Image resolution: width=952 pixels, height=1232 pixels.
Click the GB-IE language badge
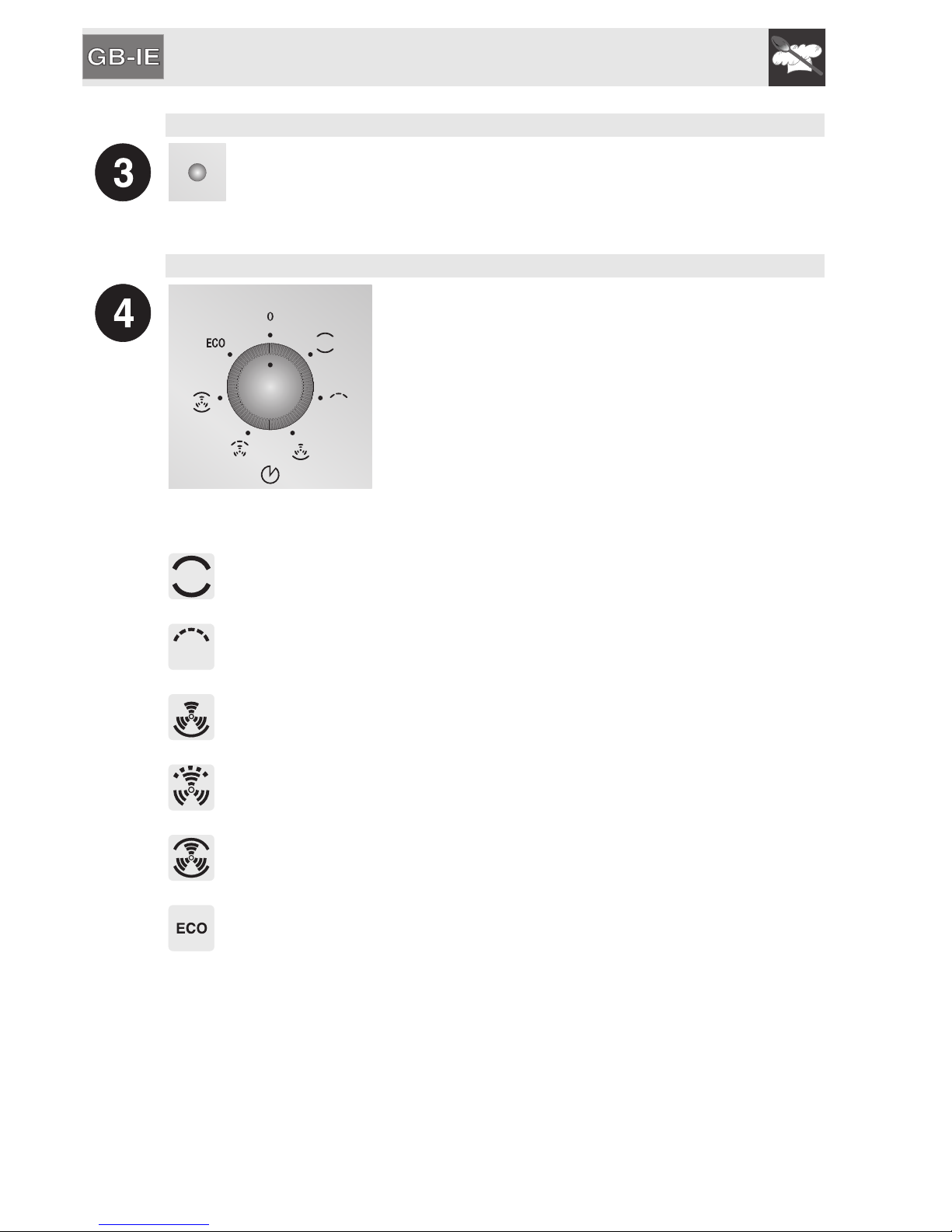click(123, 57)
